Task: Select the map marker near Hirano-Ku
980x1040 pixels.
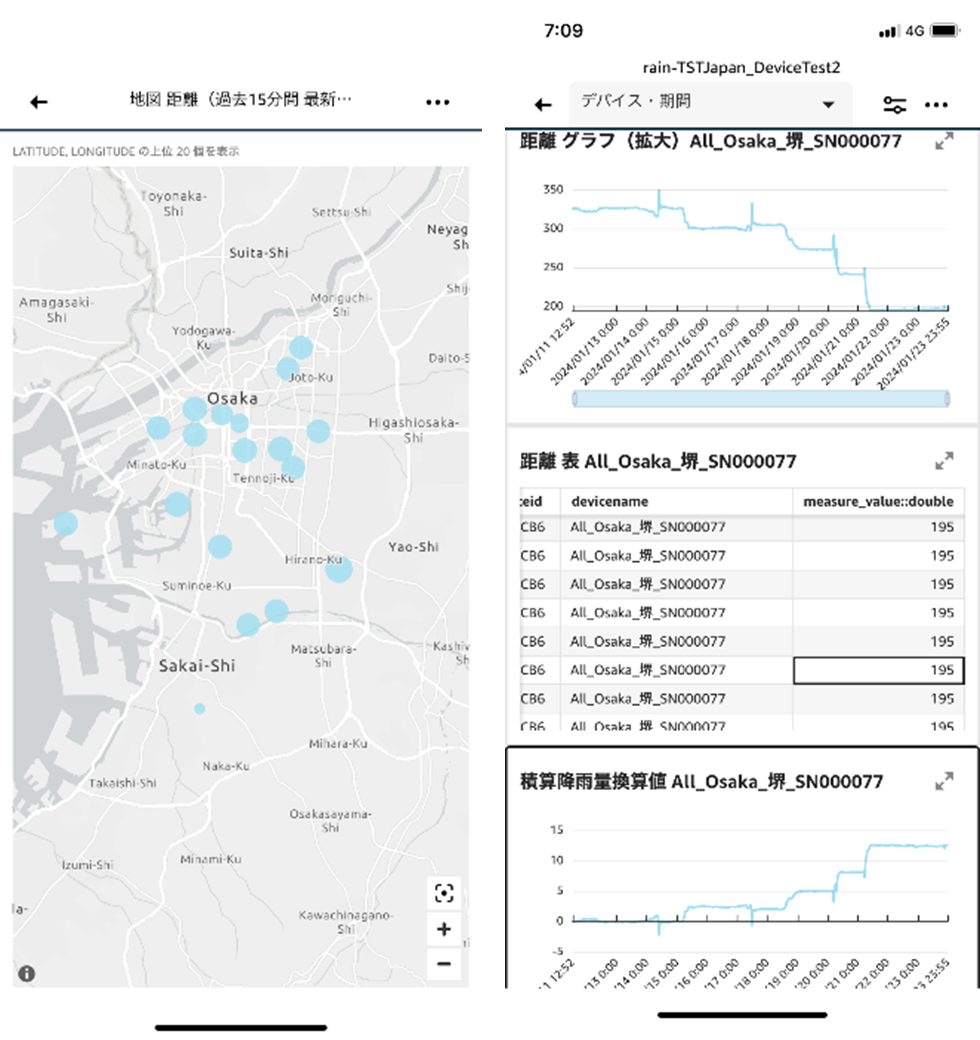Action: click(x=339, y=570)
